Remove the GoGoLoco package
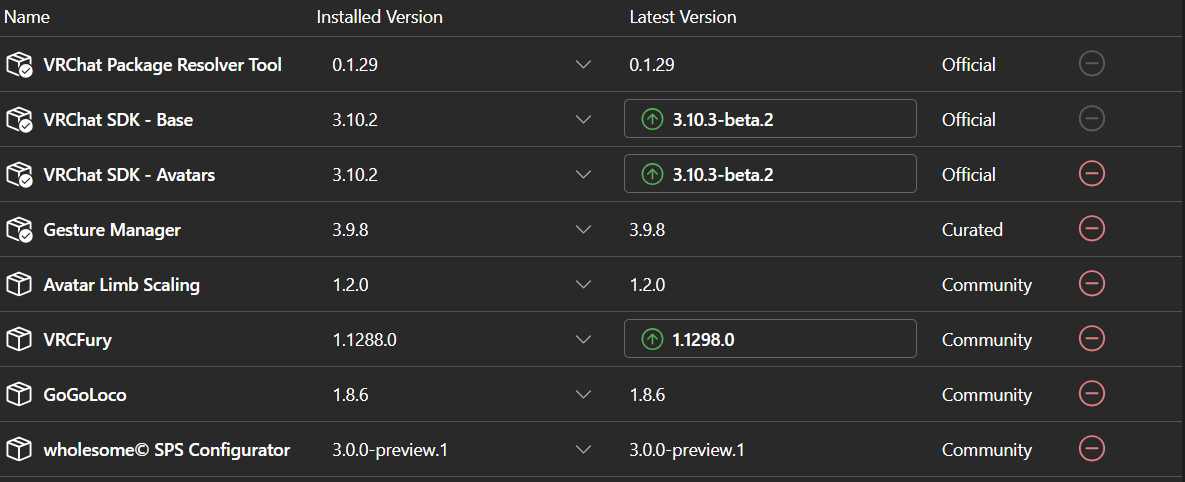This screenshot has width=1185, height=482. click(1092, 394)
